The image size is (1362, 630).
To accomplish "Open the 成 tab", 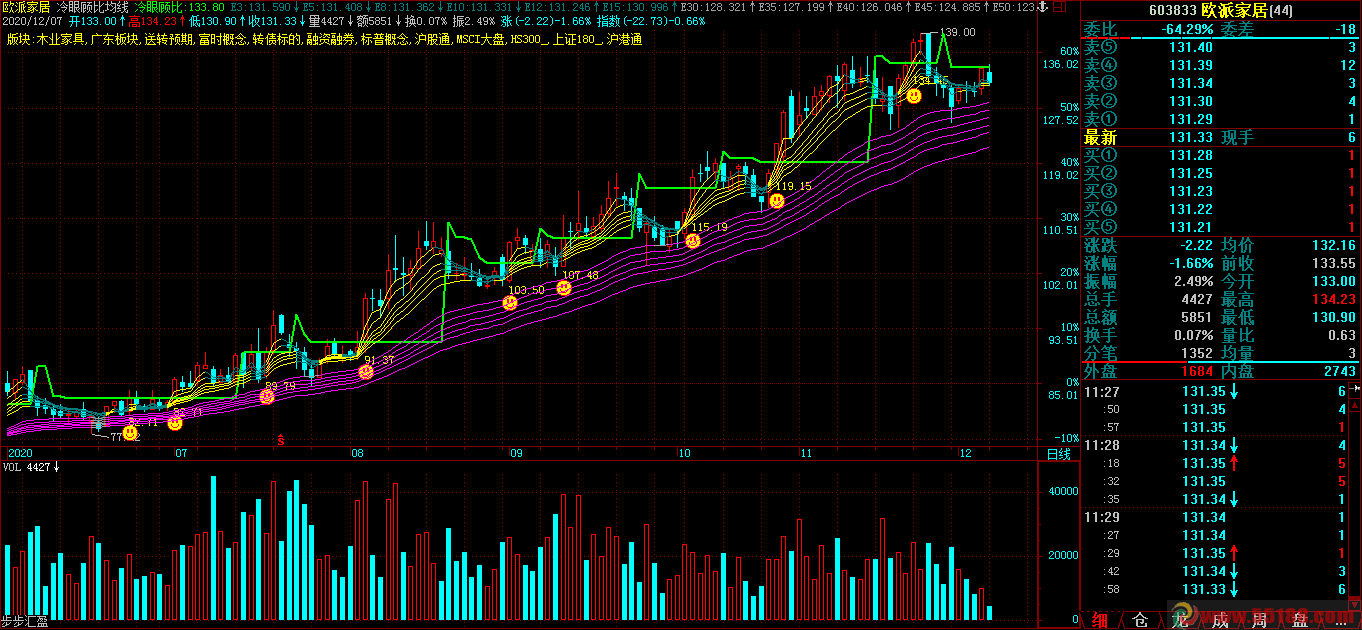I will point(1220,619).
